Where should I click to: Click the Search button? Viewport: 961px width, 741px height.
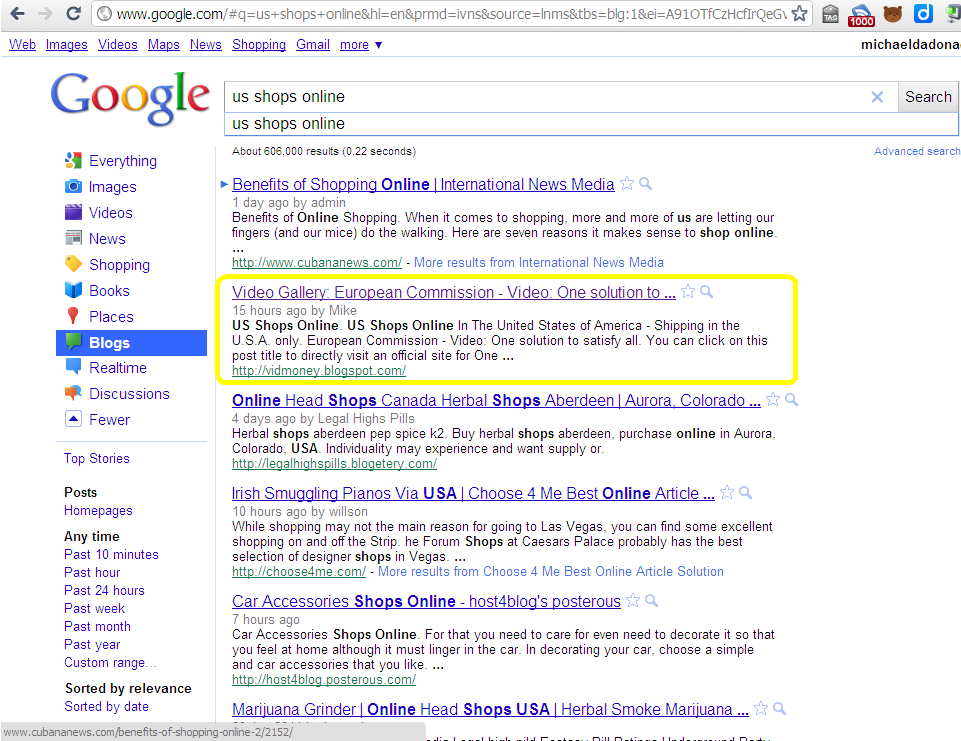pos(928,97)
